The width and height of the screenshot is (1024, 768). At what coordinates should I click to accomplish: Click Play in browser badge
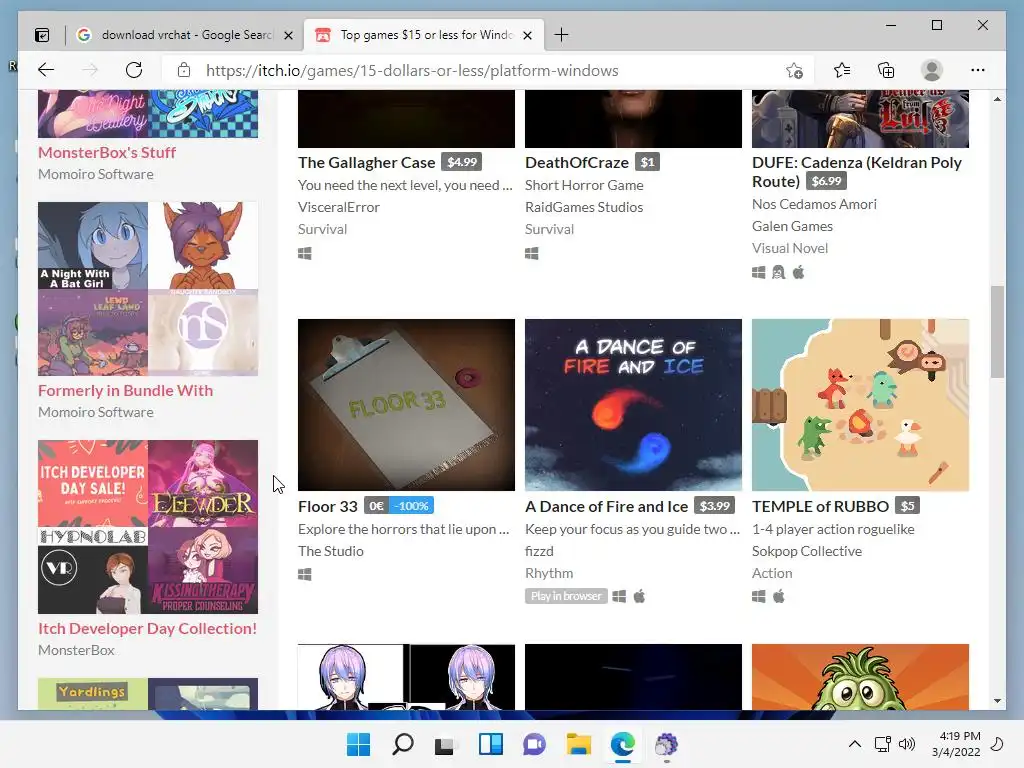click(x=566, y=596)
